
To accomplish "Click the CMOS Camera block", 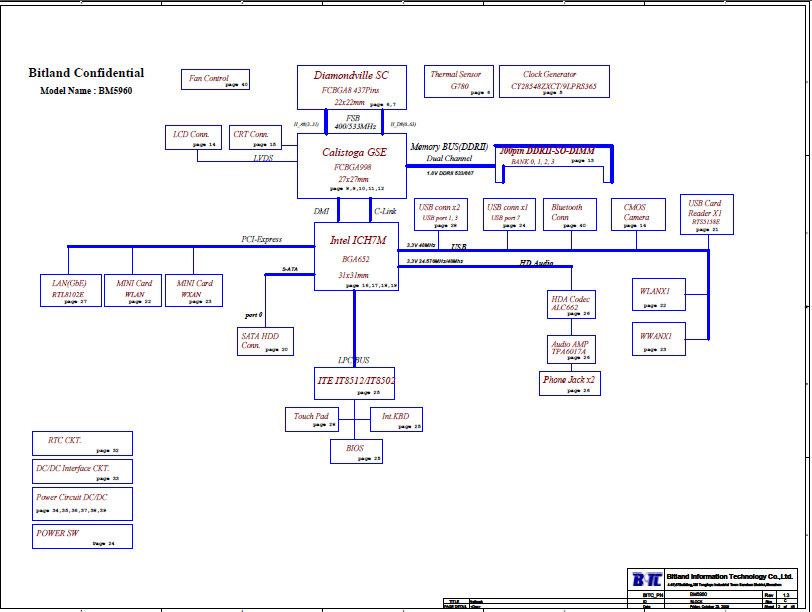I will [638, 214].
